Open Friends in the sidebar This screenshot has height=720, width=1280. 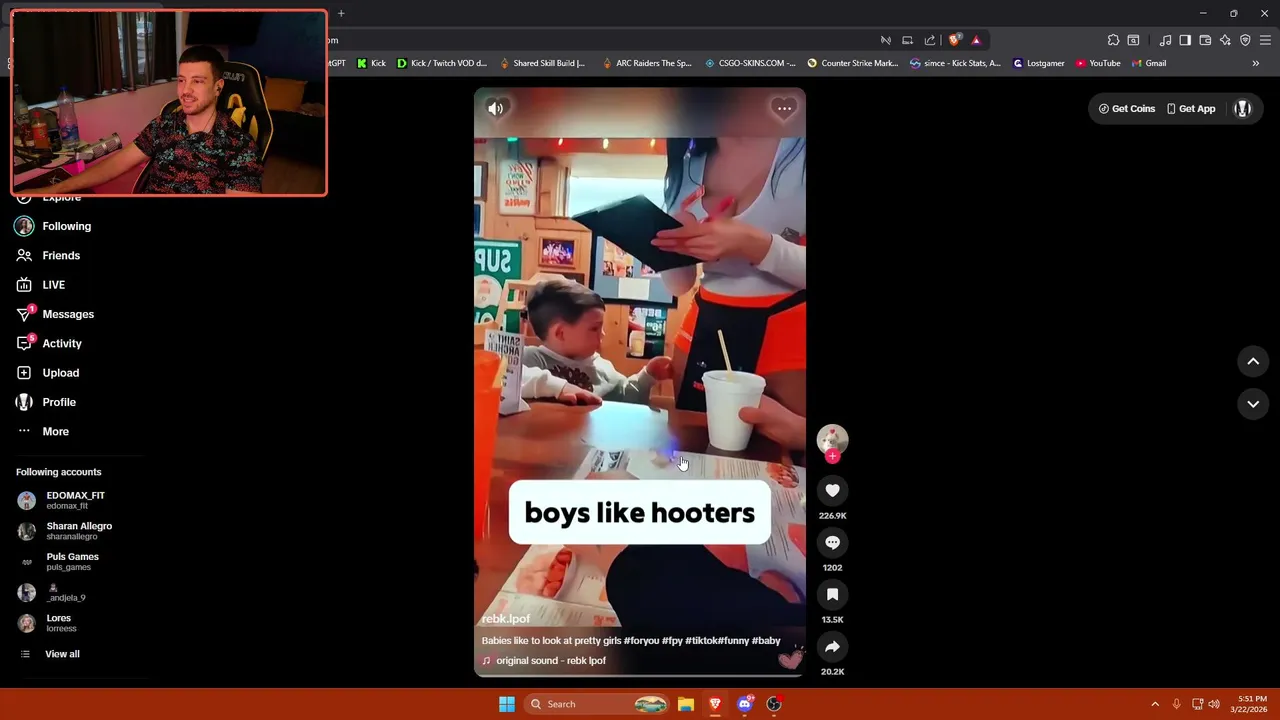48,255
